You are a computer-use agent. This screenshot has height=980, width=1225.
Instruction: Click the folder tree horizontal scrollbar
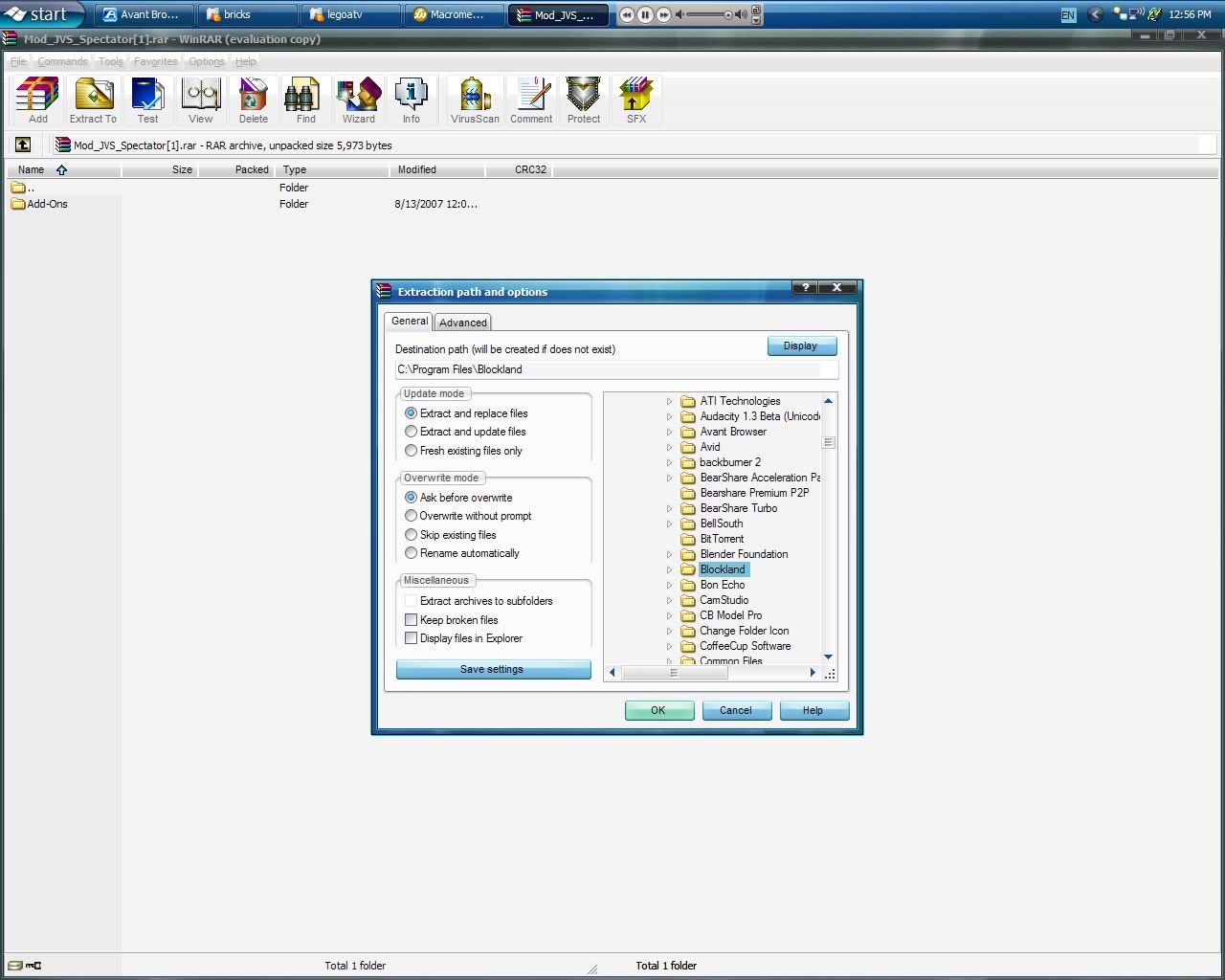click(712, 673)
